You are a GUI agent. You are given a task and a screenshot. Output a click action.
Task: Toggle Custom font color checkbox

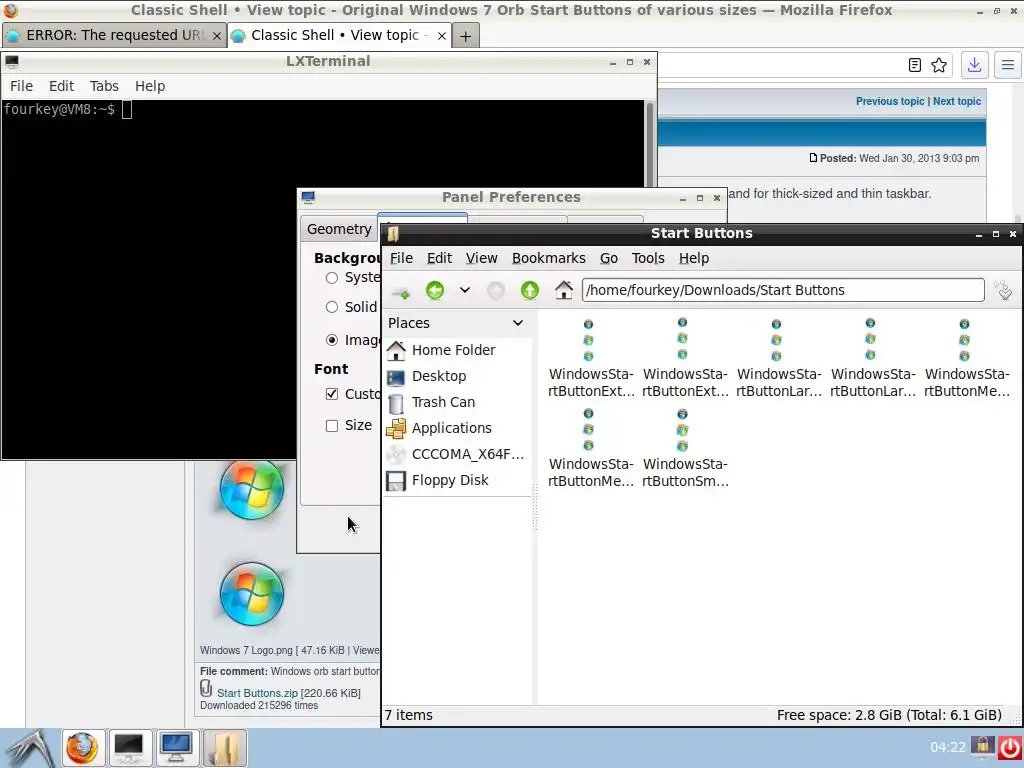point(332,394)
